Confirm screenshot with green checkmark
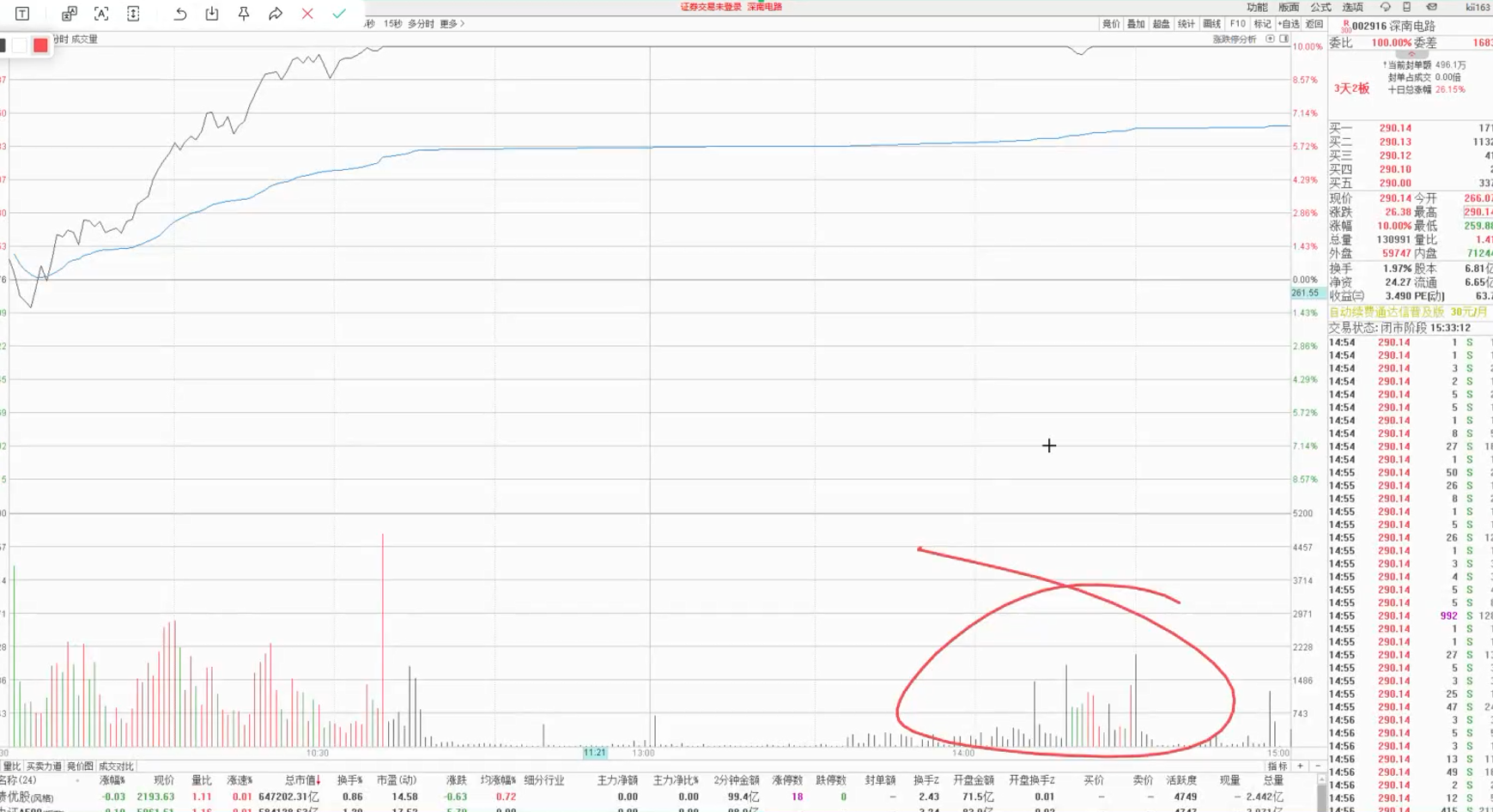Screen dimensions: 1493x812 coord(339,14)
